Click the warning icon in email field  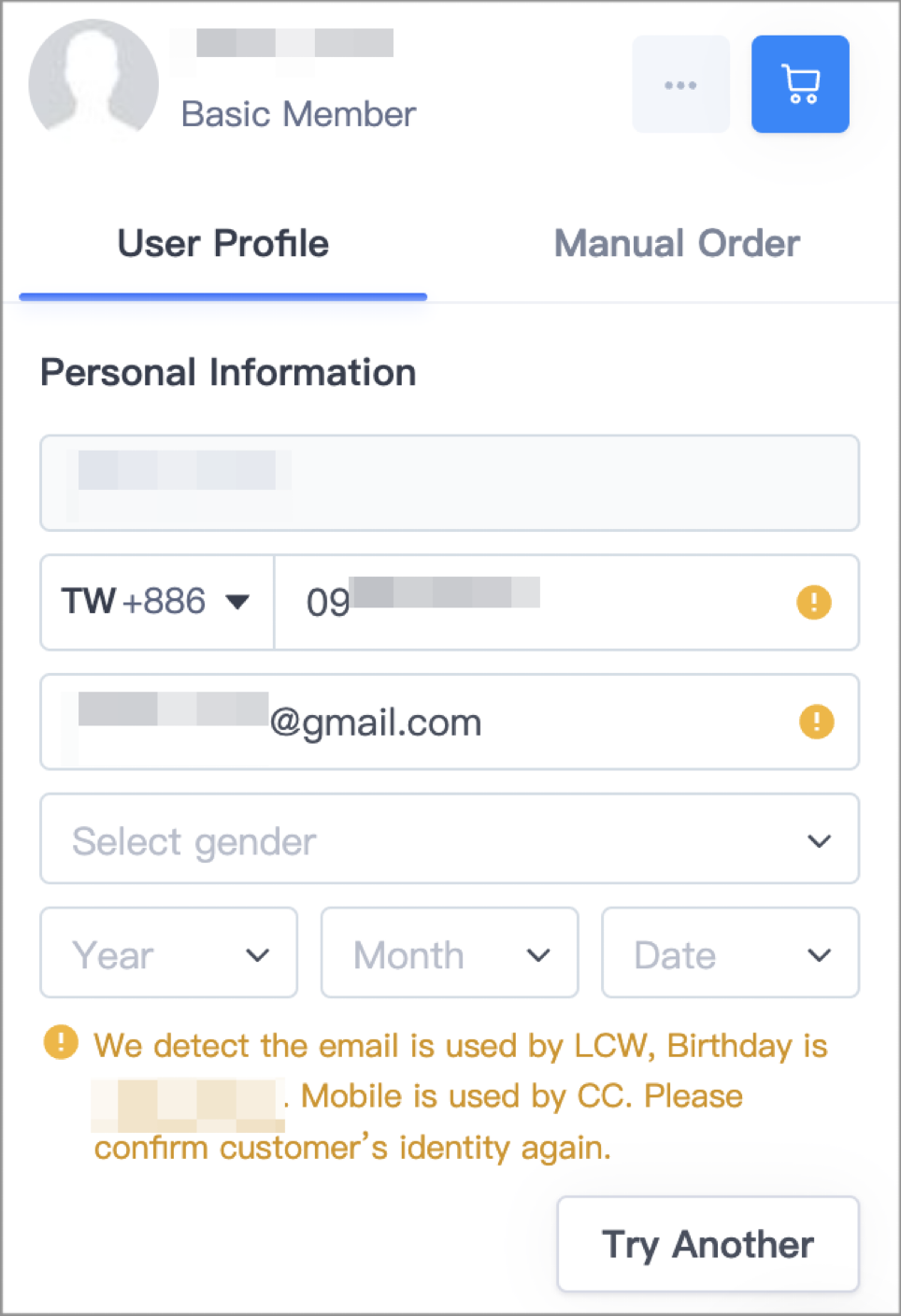pos(817,722)
